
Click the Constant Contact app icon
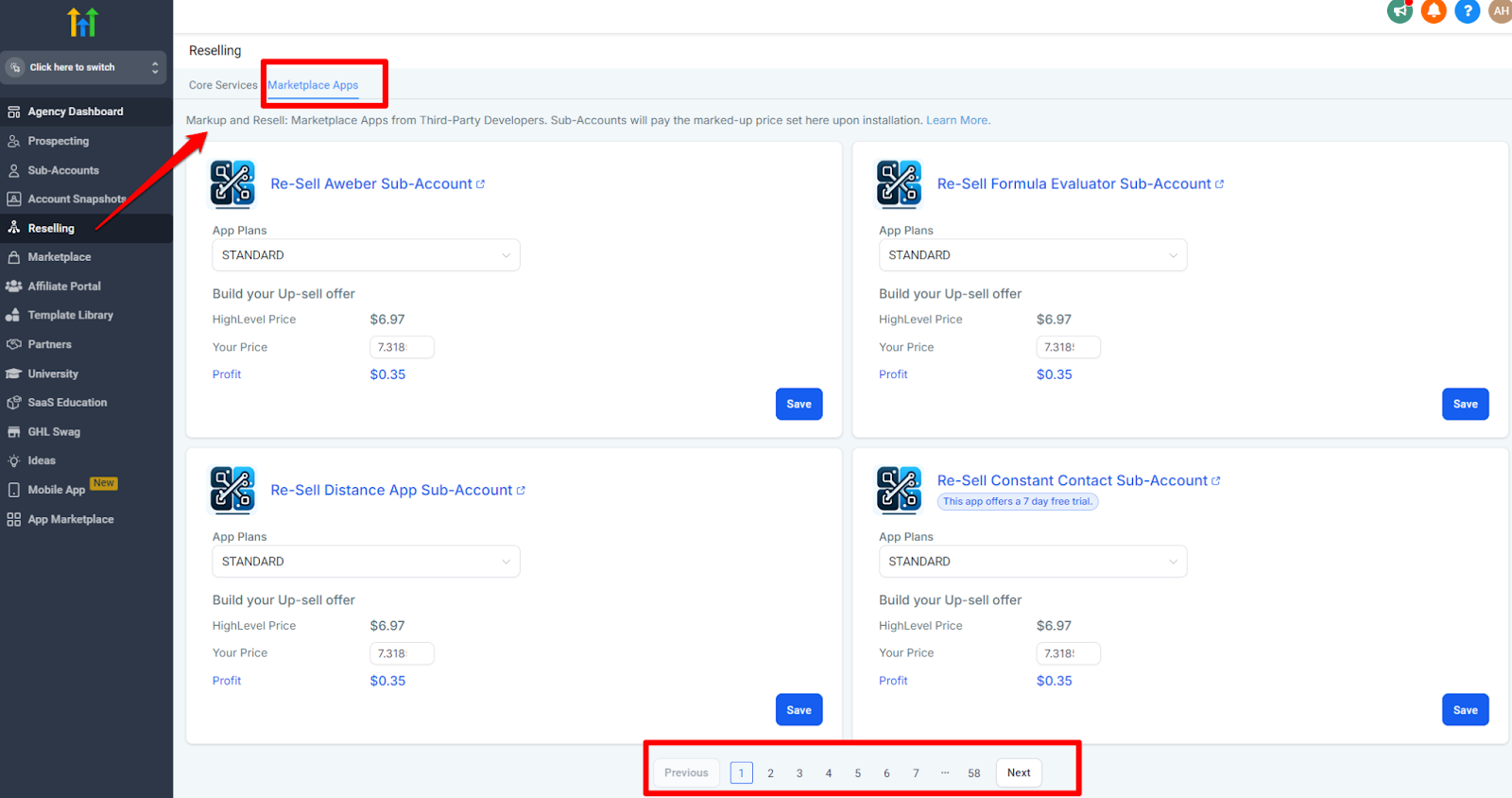click(x=899, y=490)
